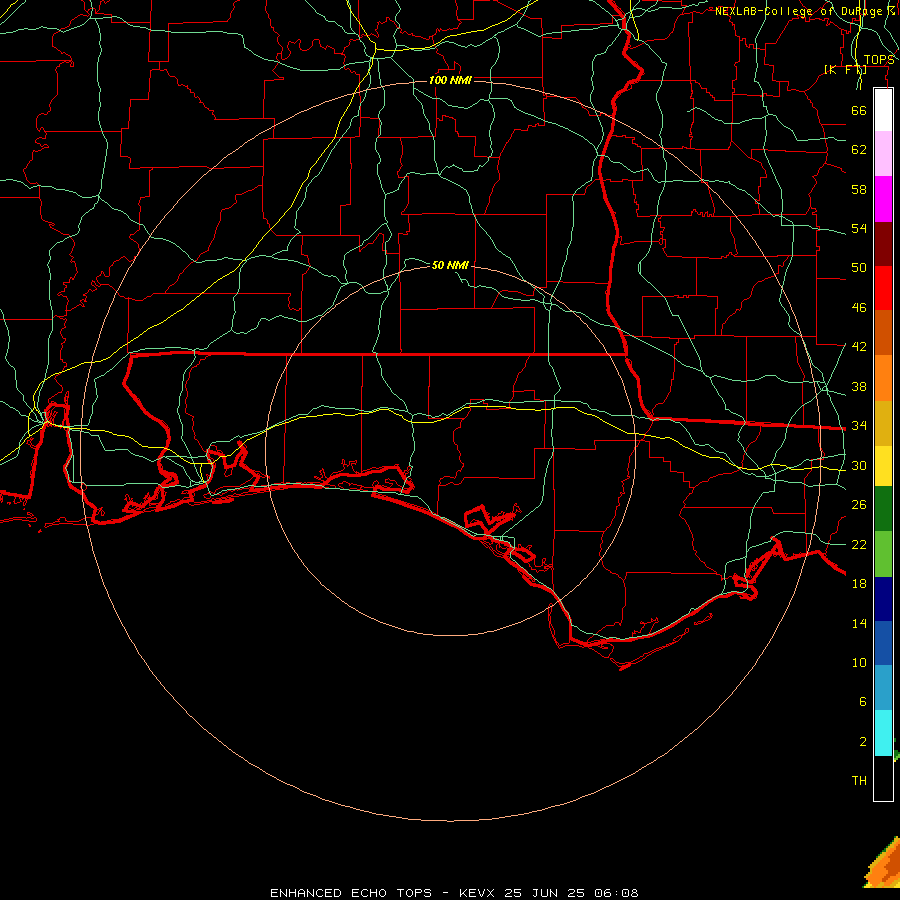The height and width of the screenshot is (900, 900).
Task: Click the '50 NMI' range ring label
Action: tap(450, 265)
